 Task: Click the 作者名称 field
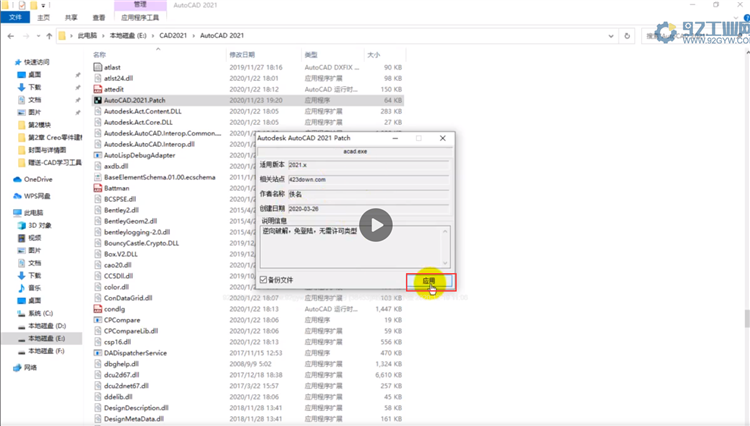point(368,194)
